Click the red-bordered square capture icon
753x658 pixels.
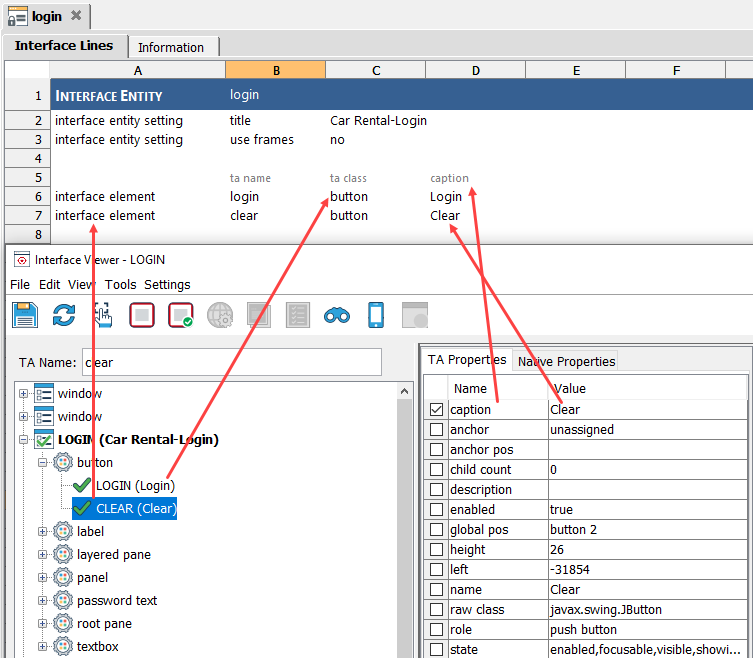(142, 315)
